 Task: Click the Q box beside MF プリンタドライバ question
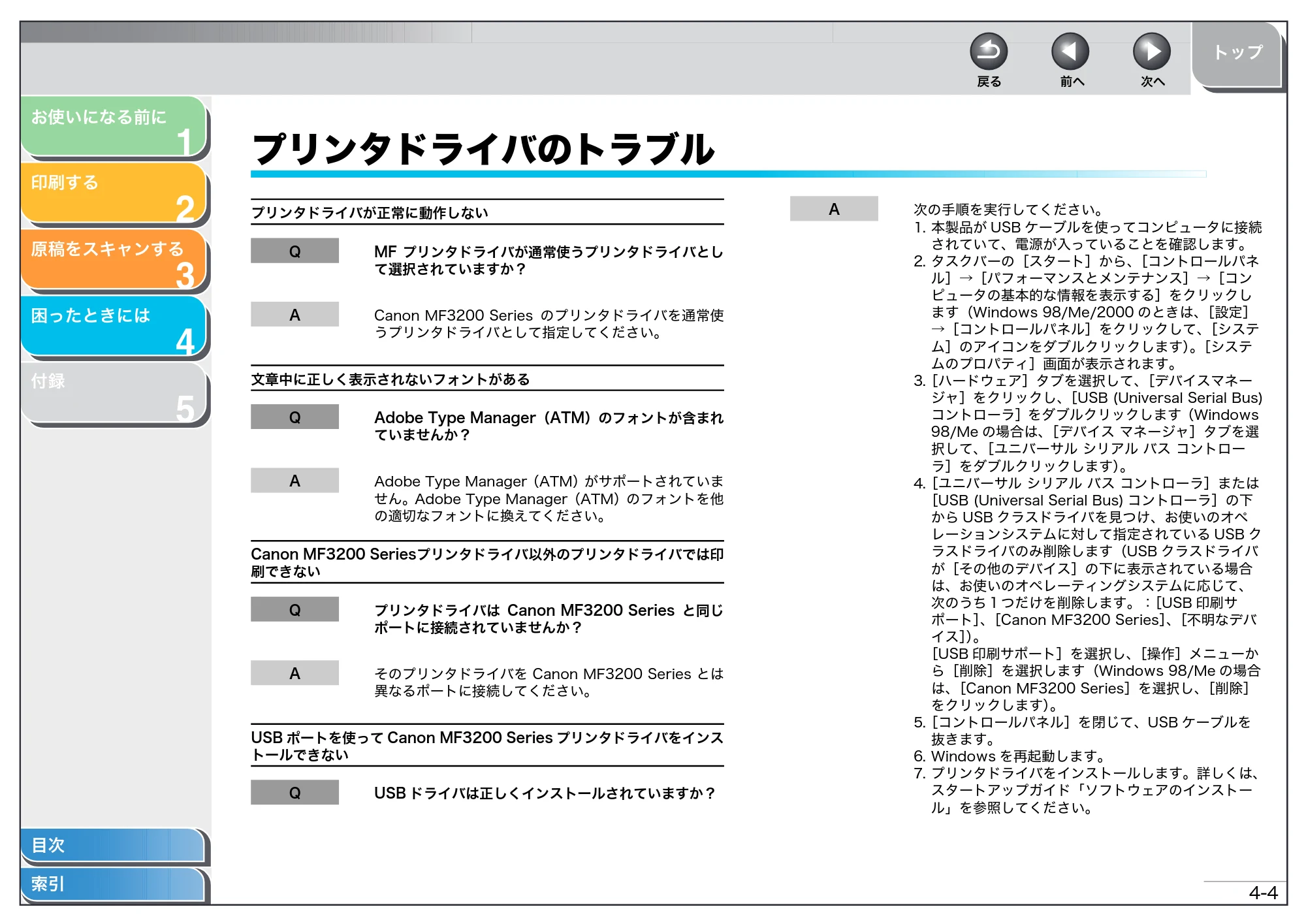tap(295, 251)
